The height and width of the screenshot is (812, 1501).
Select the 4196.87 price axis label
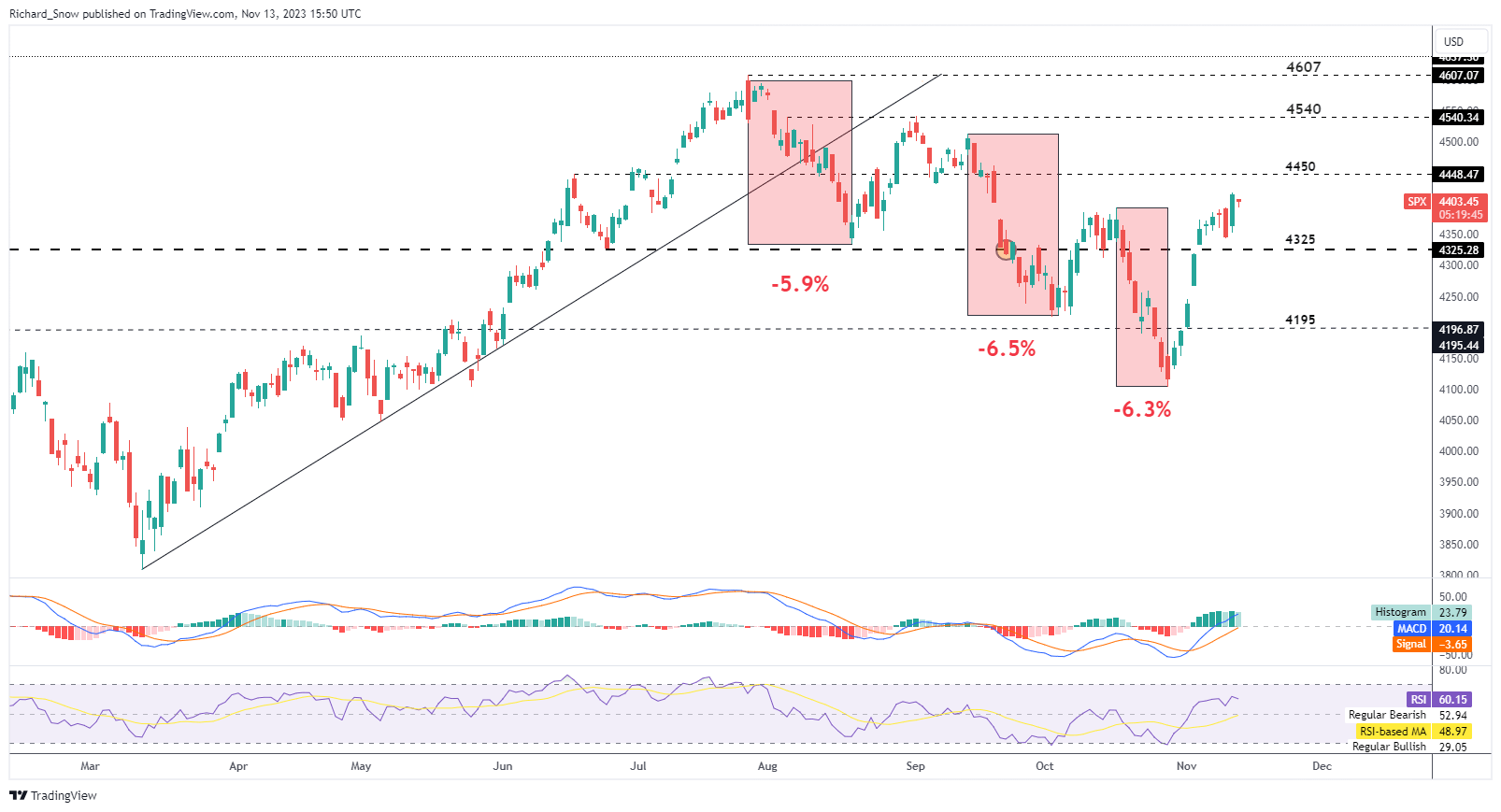coord(1458,330)
